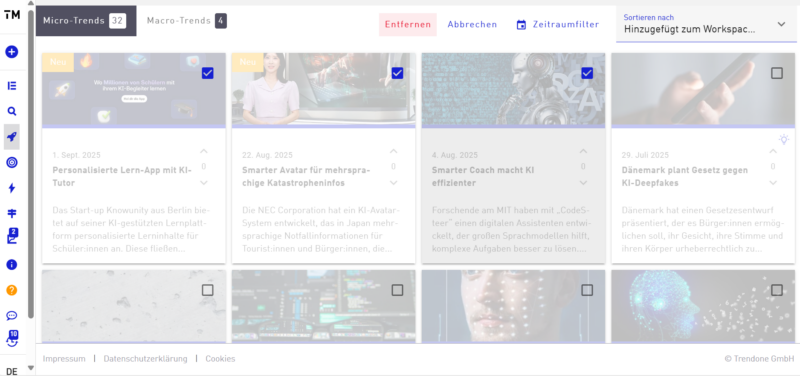Open the Zeitraumfilter
Screen dimensions: 800x376
tap(557, 24)
